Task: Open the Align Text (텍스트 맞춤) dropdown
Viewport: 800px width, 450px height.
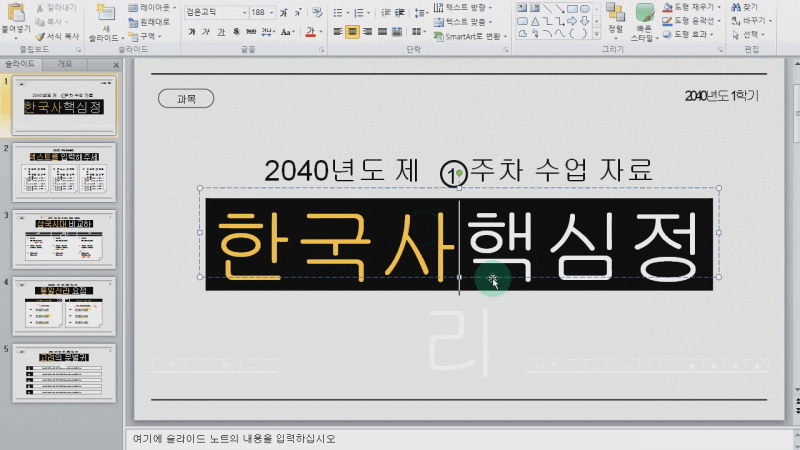Action: [x=463, y=22]
